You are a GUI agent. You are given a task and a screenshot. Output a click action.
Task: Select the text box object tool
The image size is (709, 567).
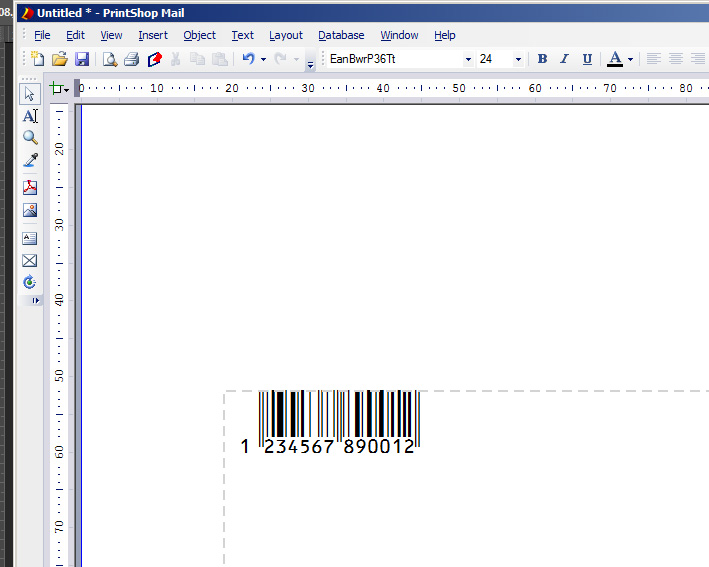tap(30, 238)
